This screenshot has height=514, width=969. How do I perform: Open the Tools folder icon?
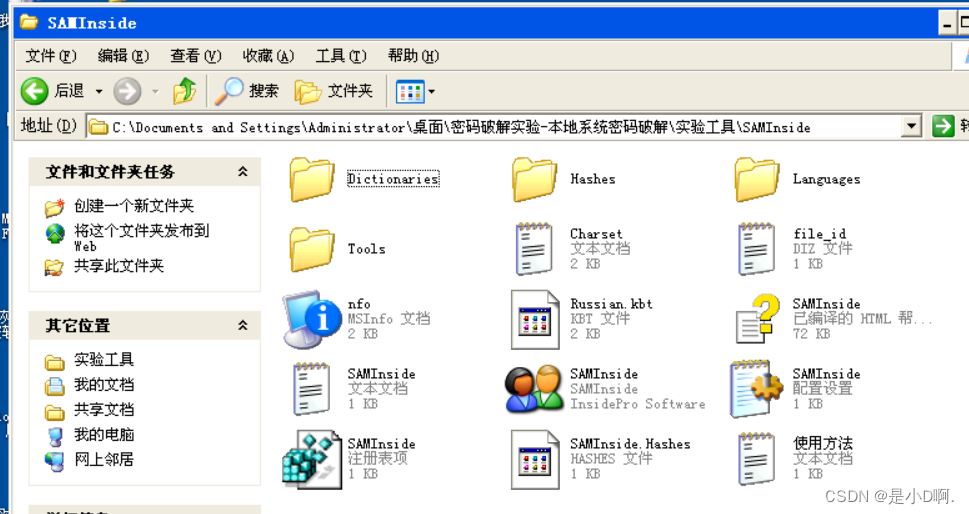311,249
